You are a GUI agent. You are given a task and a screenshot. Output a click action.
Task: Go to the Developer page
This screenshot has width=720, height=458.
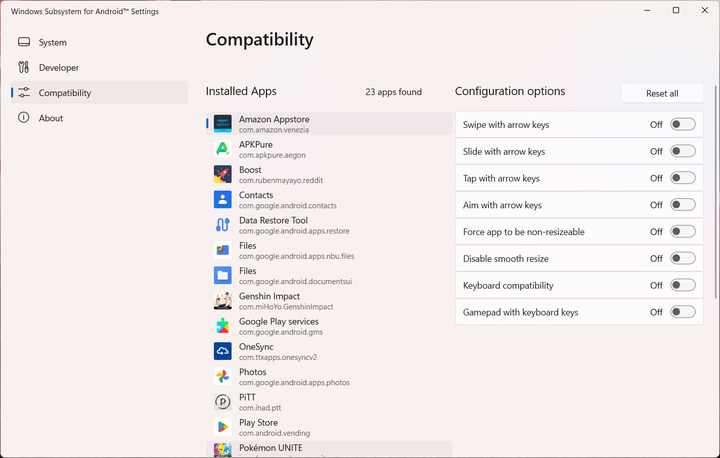pyautogui.click(x=99, y=68)
